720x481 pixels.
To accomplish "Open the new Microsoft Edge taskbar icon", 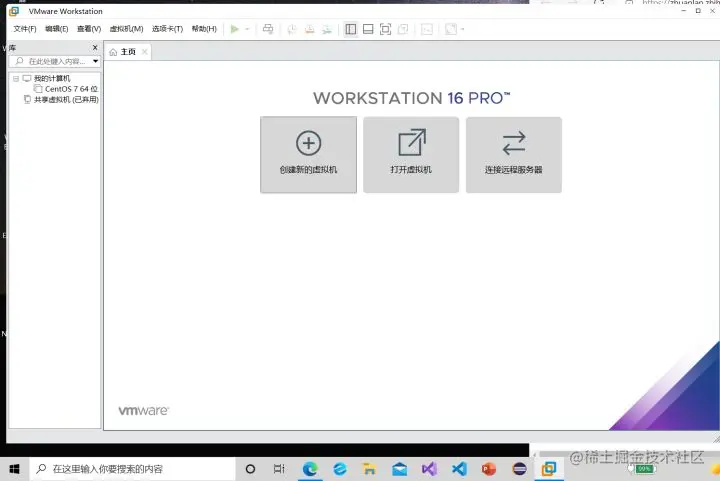I will 310,469.
